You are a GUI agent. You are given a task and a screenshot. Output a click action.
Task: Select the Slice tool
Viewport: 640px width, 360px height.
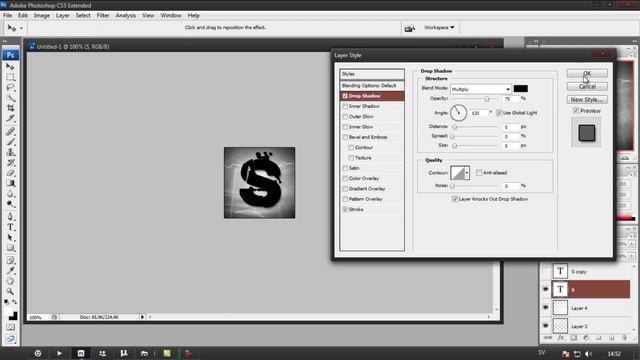coord(10,118)
